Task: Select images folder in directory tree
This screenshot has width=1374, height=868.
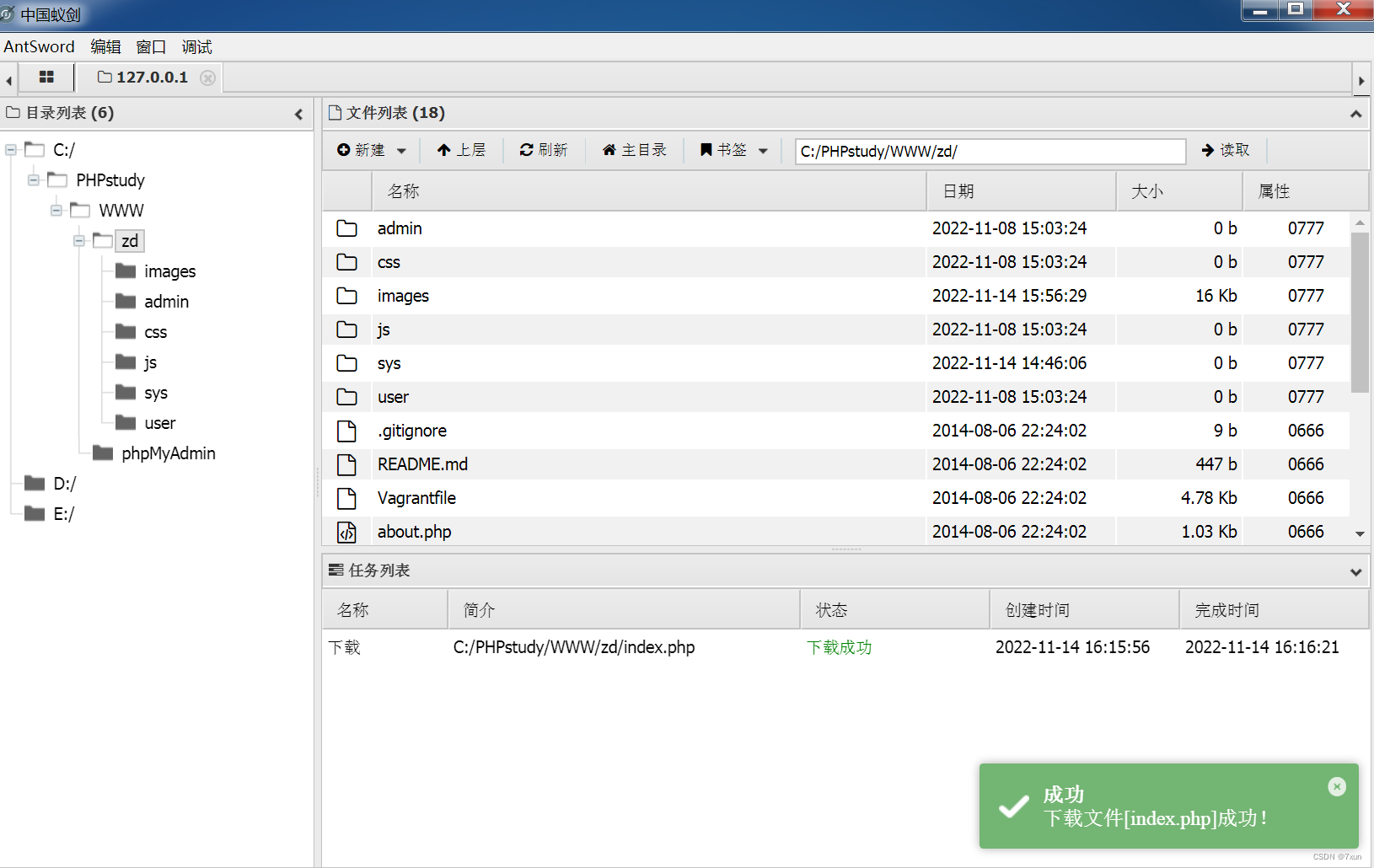Action: (x=169, y=271)
